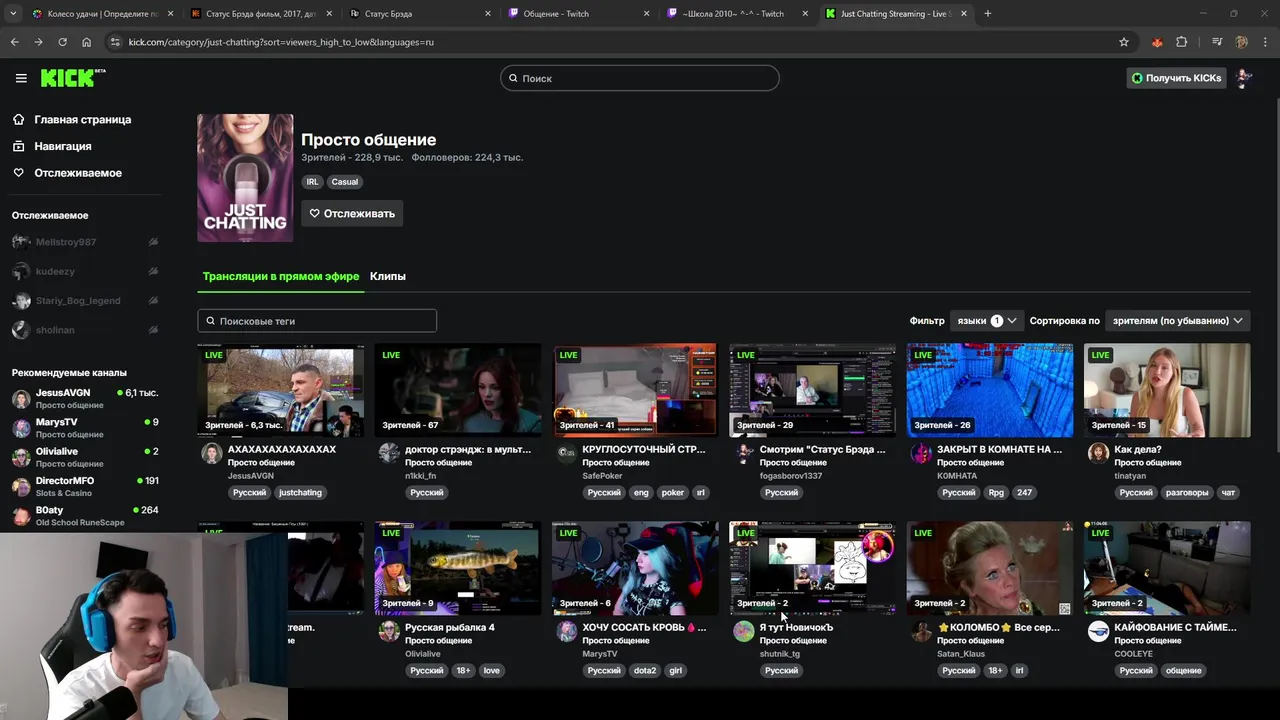Open tinatyan avatar beside Как дела?
1280x720 pixels.
point(1098,453)
